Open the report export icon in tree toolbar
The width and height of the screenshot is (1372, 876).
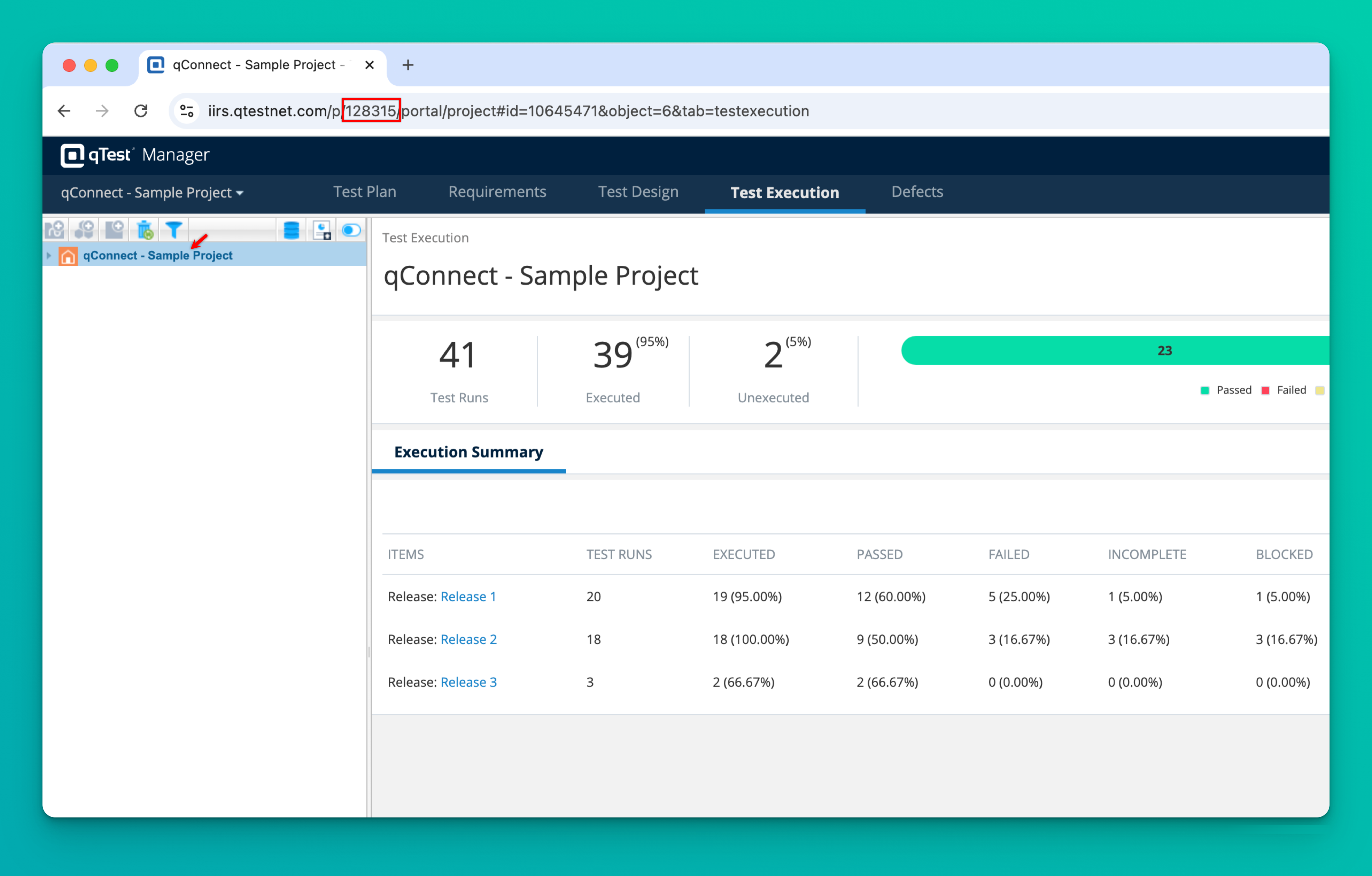[322, 230]
